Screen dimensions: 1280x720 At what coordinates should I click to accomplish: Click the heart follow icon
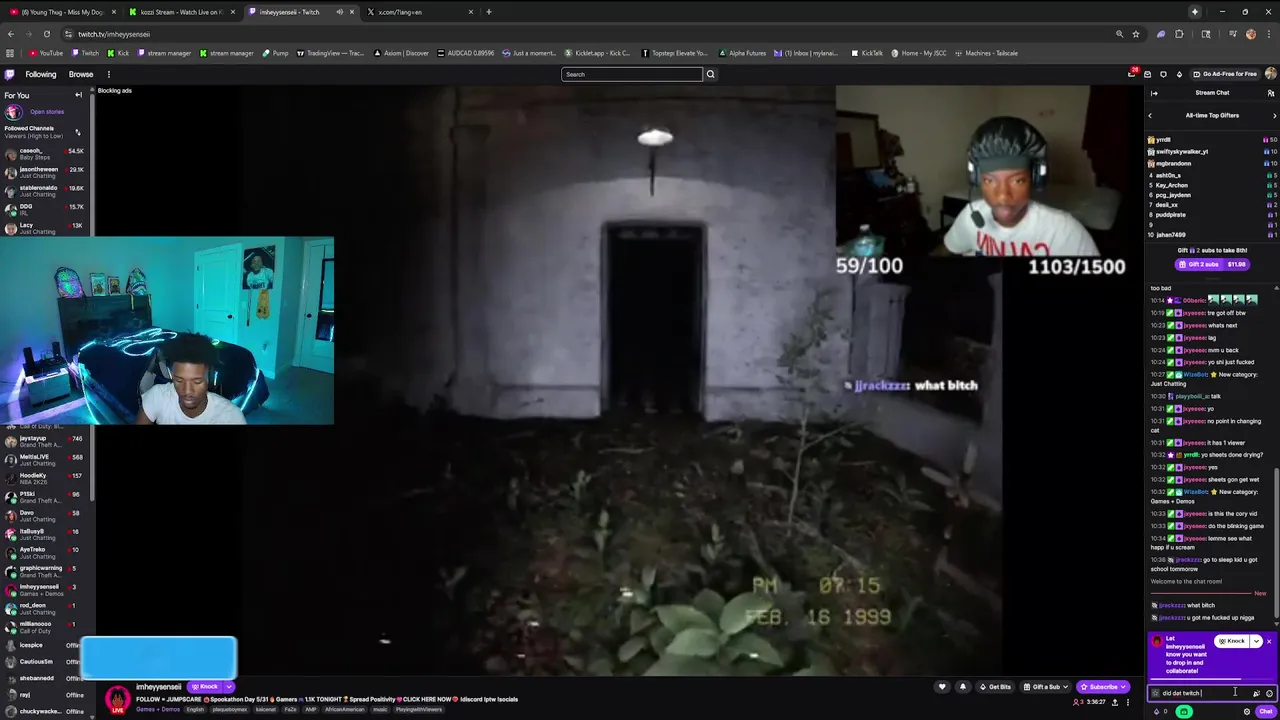click(x=942, y=687)
